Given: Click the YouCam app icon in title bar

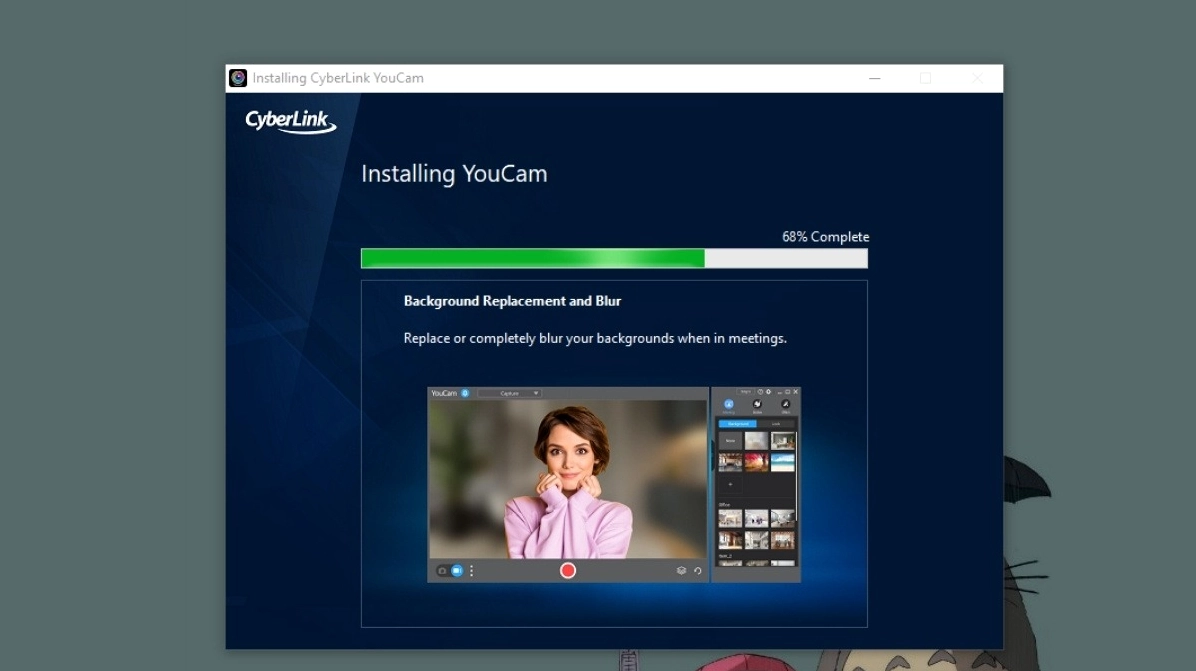Looking at the screenshot, I should pos(238,78).
